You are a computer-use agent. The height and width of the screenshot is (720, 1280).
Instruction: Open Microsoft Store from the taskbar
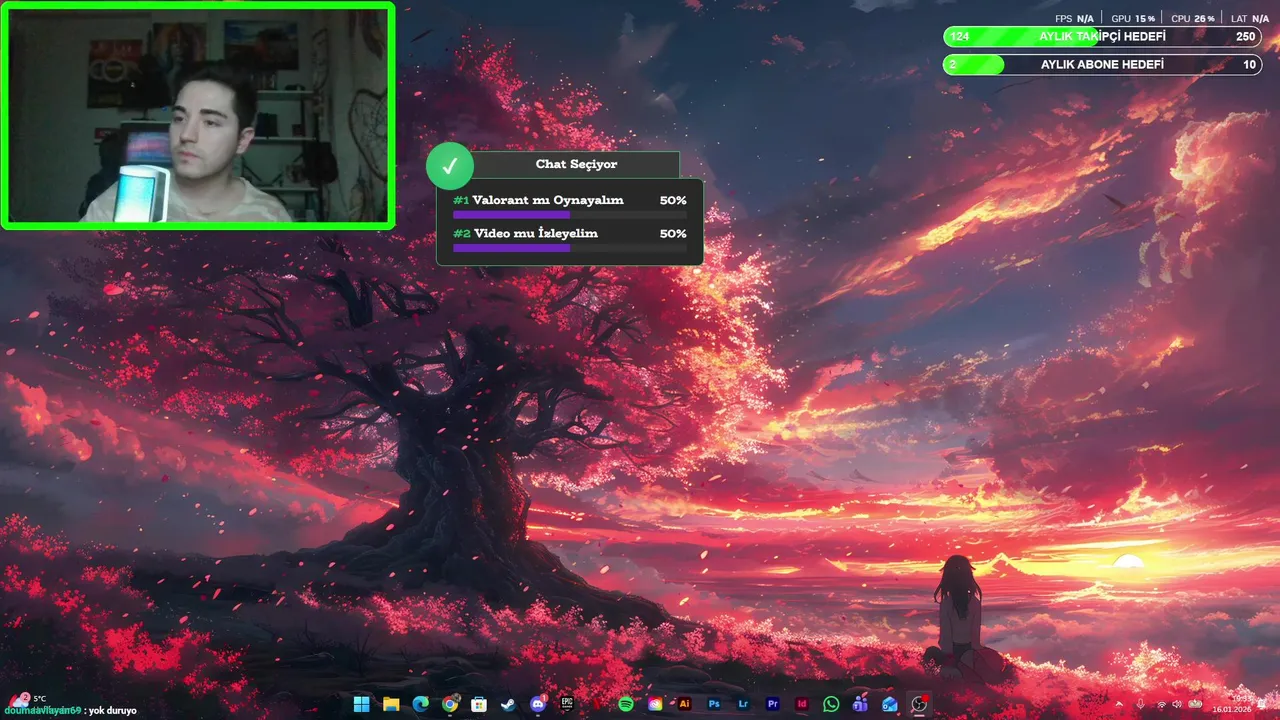(x=479, y=704)
